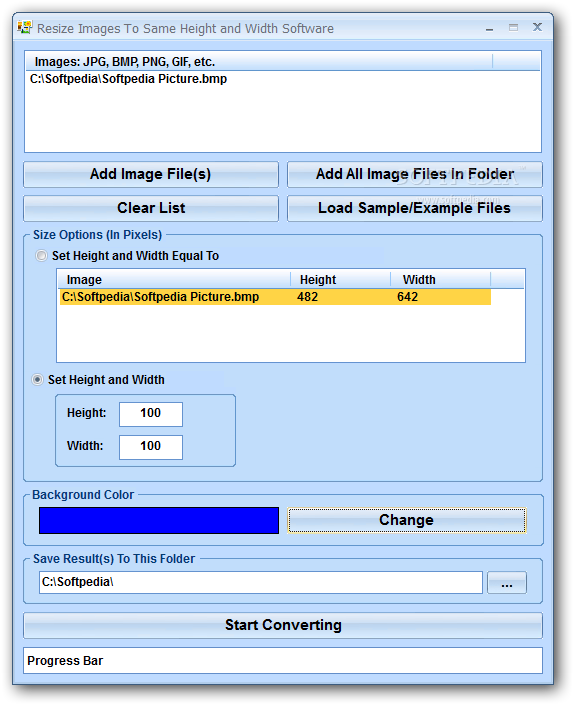This screenshot has width=574, height=705.
Task: Start Converting the images
Action: pyautogui.click(x=283, y=625)
